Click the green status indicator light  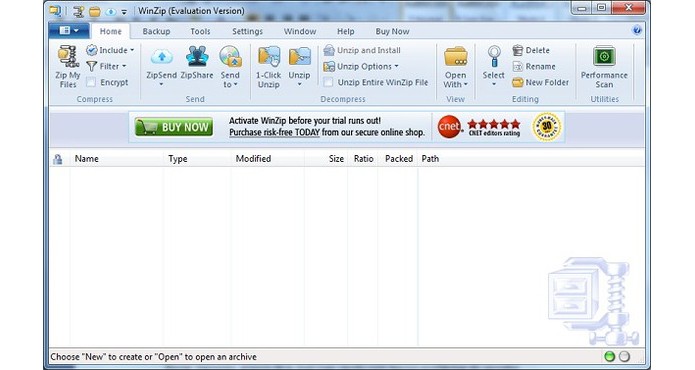(x=609, y=356)
